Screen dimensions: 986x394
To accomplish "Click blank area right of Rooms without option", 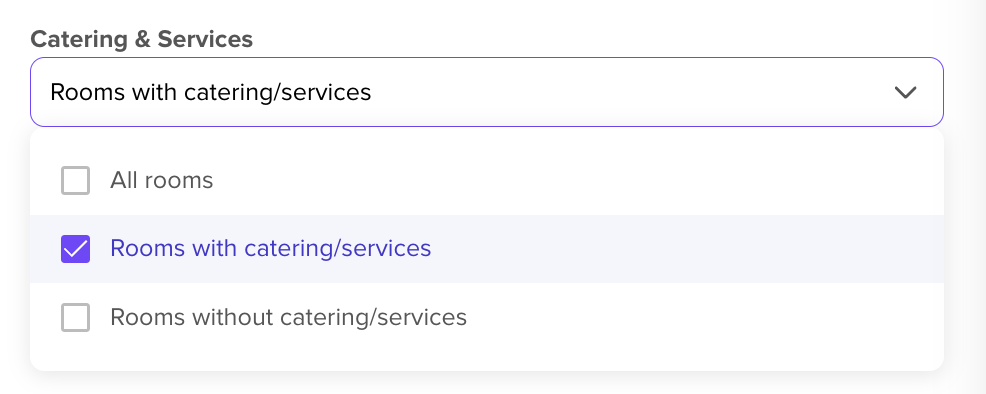I will point(704,317).
